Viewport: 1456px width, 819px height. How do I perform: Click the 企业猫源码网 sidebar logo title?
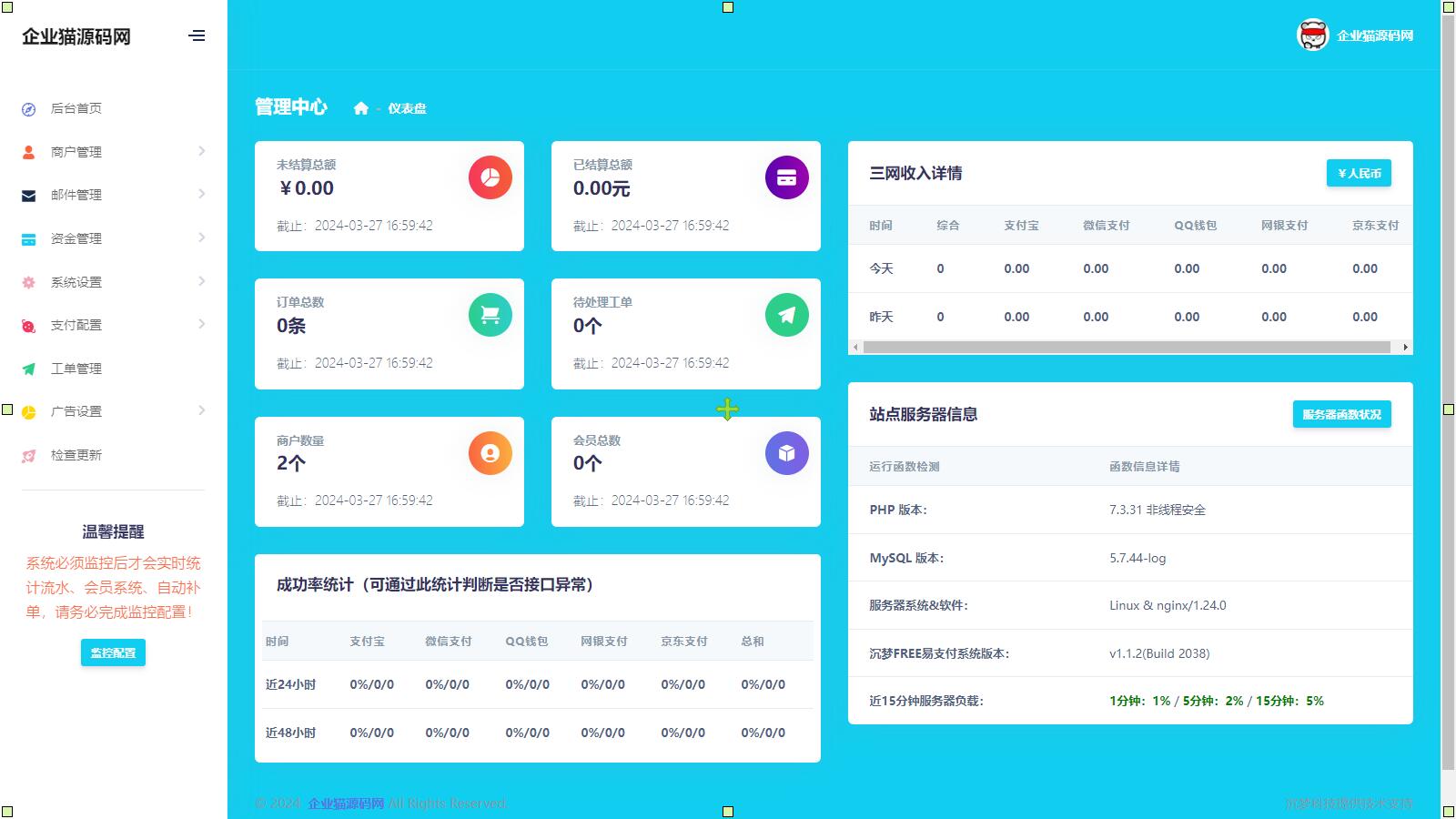[x=76, y=36]
